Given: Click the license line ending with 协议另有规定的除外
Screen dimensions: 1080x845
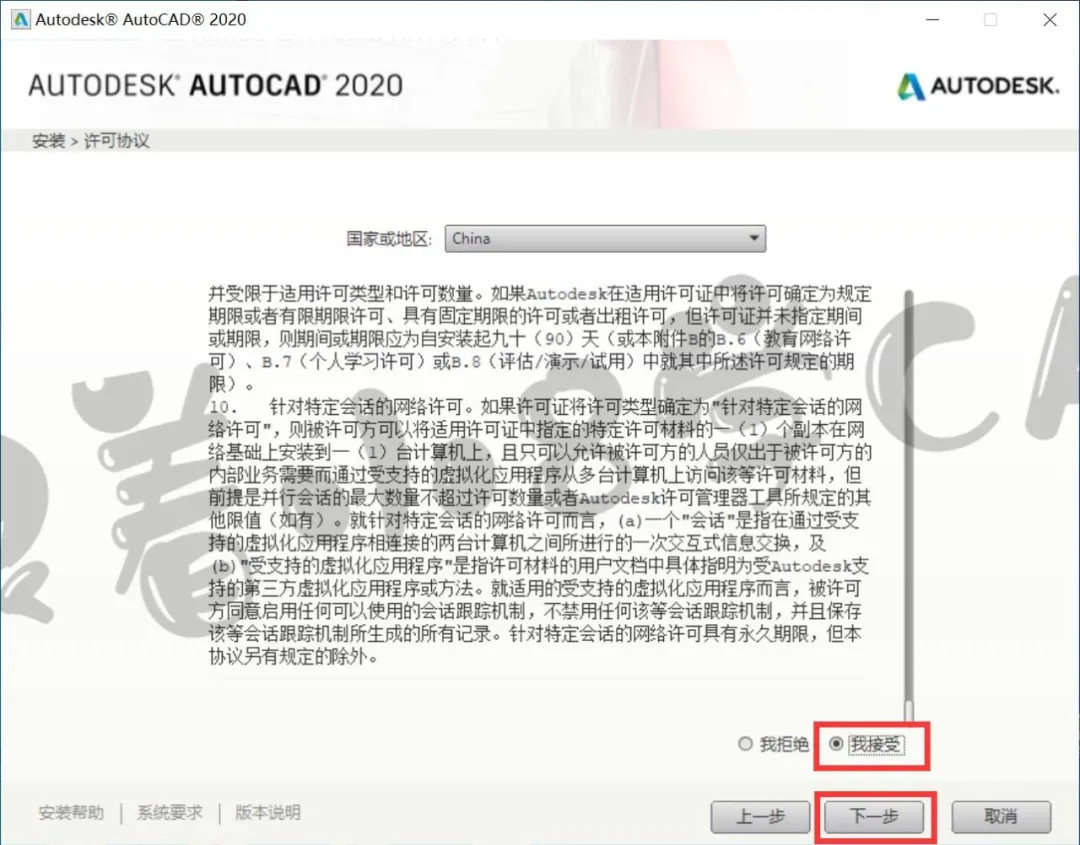Looking at the screenshot, I should (294, 656).
